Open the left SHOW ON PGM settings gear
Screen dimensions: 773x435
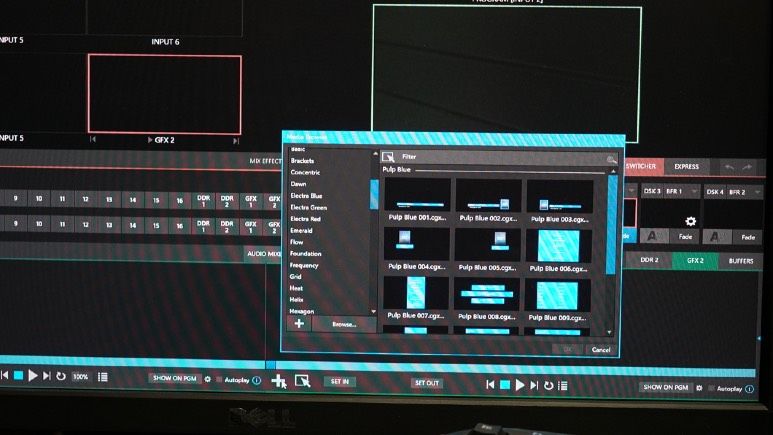[208, 379]
